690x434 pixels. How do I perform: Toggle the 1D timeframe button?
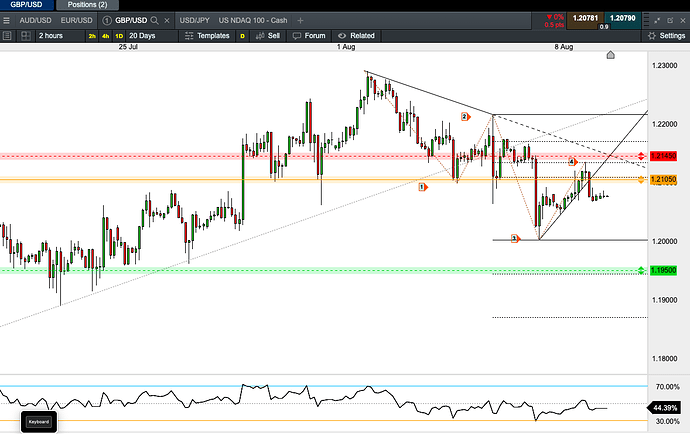pos(120,36)
